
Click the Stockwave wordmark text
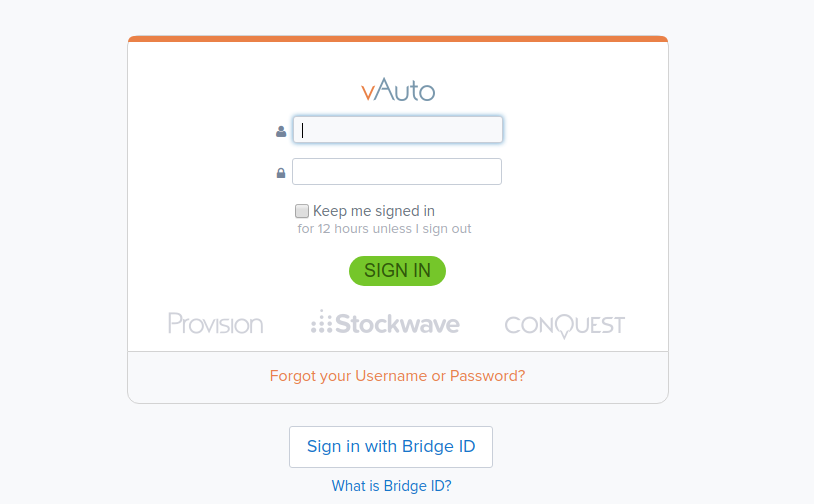pyautogui.click(x=397, y=324)
